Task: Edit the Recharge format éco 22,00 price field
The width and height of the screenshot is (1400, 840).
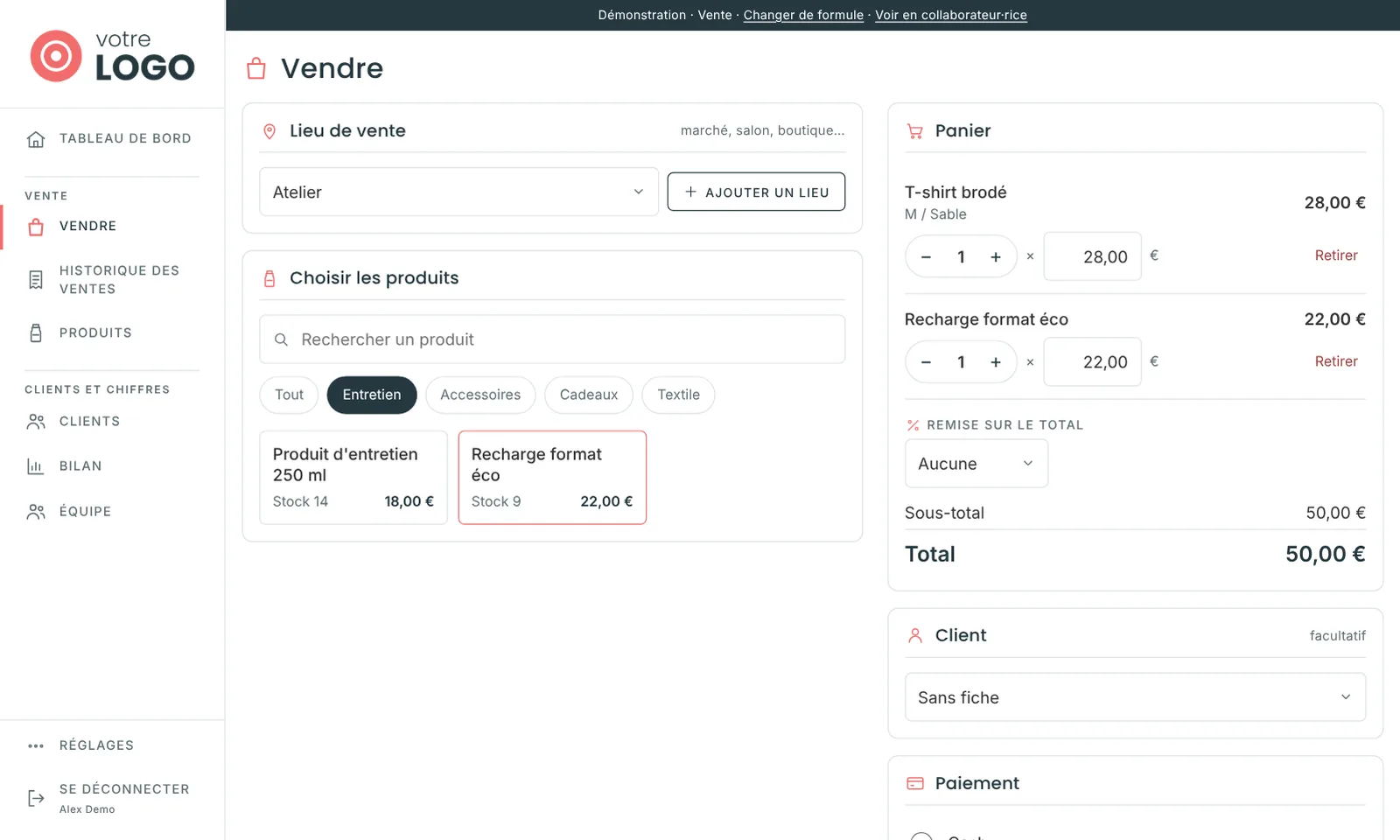Action: click(x=1093, y=361)
